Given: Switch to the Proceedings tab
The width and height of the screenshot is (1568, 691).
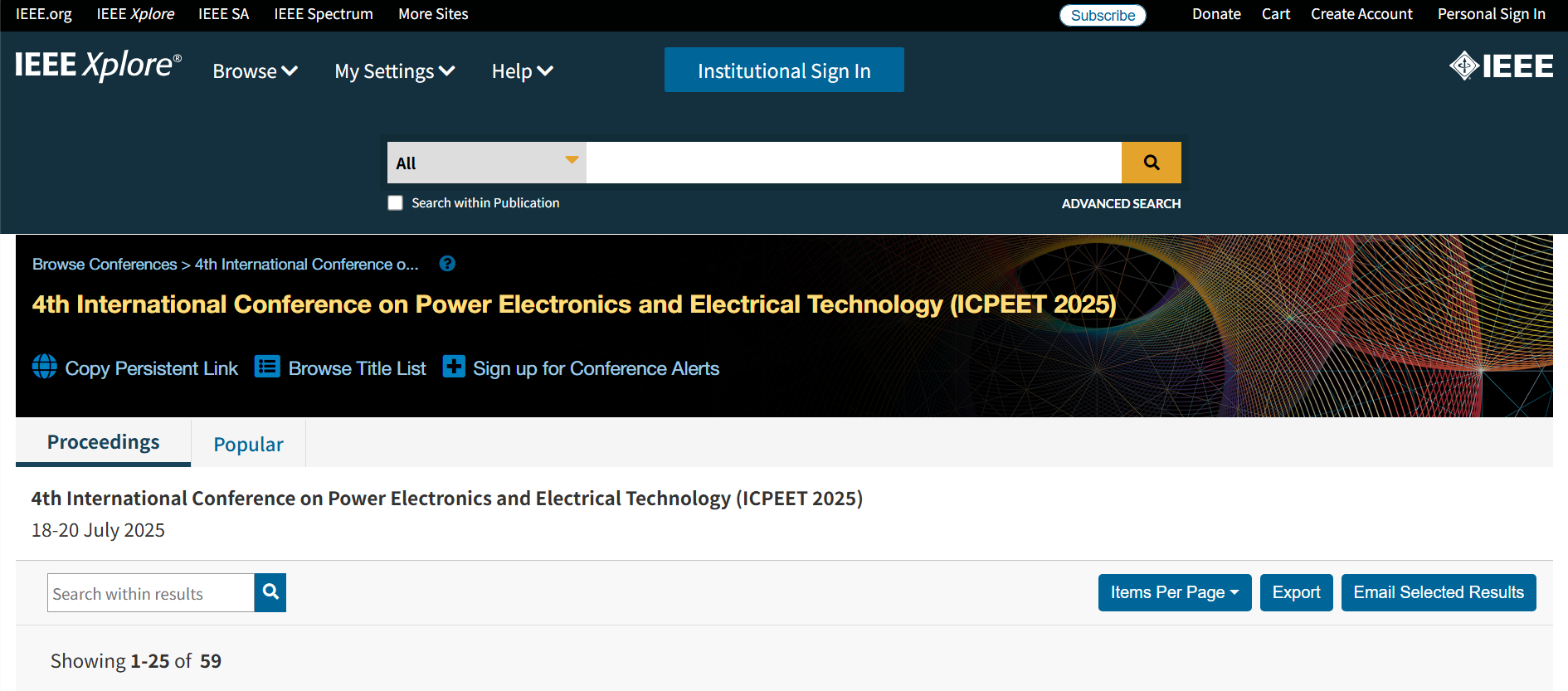Looking at the screenshot, I should (x=104, y=442).
